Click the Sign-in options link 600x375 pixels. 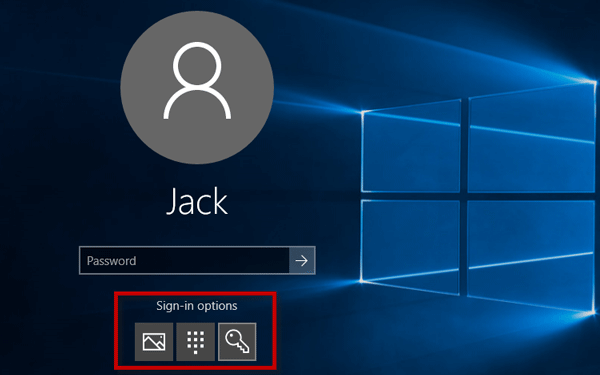pos(197,306)
